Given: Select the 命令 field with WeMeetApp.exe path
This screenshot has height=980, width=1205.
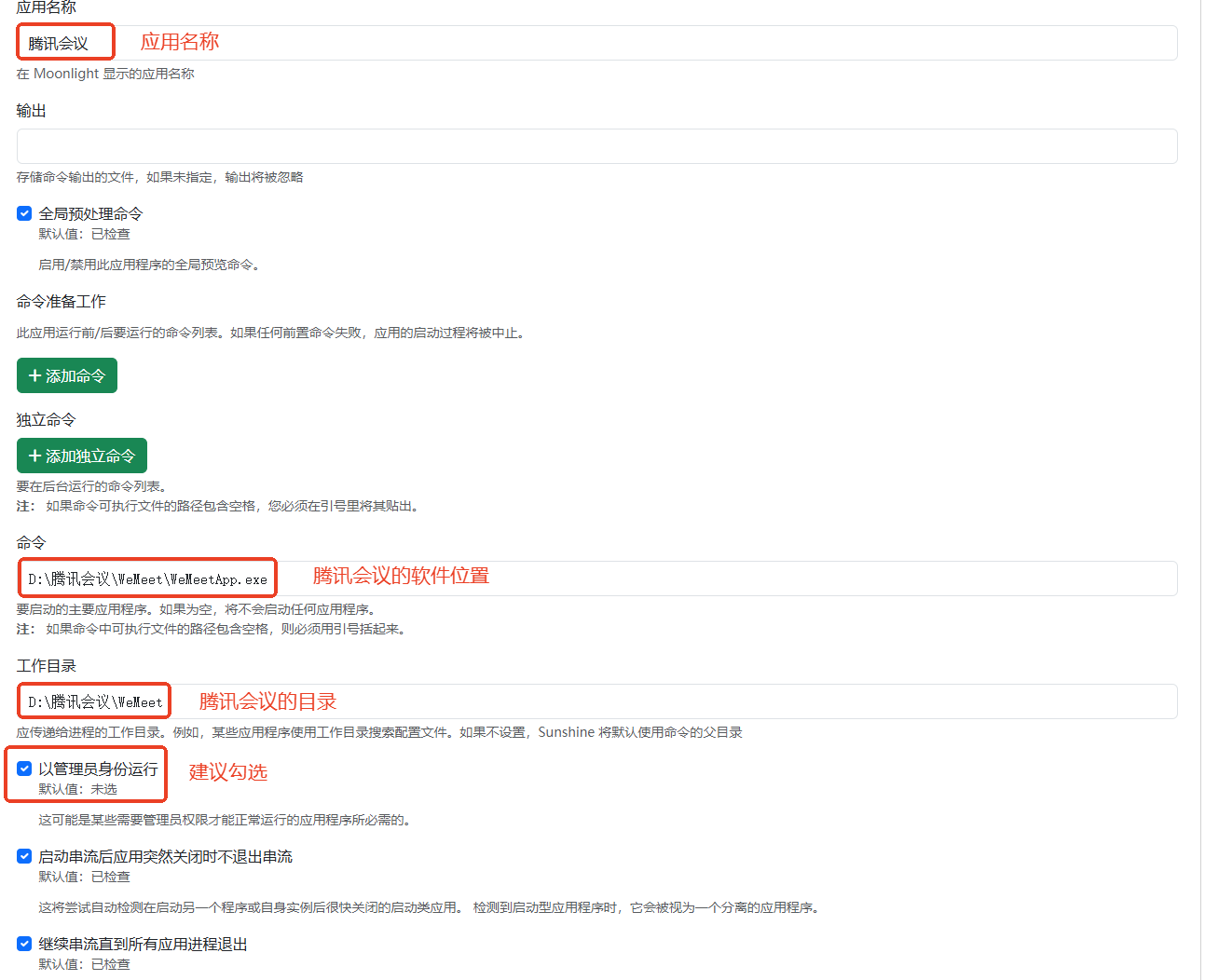Looking at the screenshot, I should (x=596, y=578).
